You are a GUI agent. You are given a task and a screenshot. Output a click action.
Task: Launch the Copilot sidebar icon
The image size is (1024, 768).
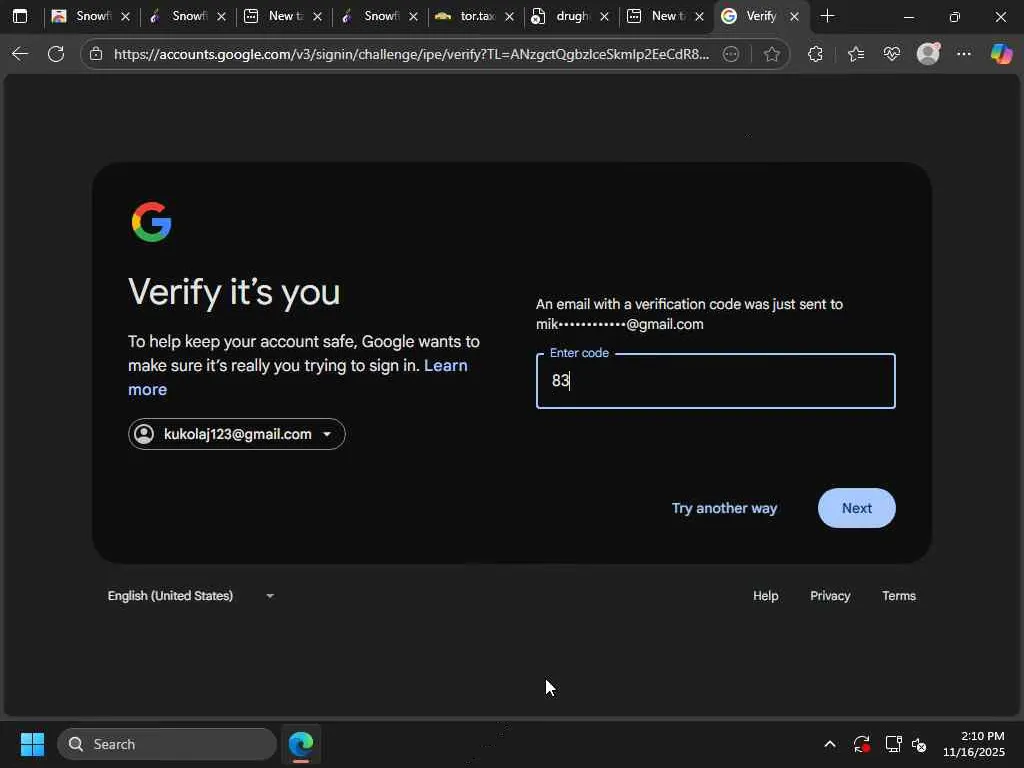coord(1001,54)
